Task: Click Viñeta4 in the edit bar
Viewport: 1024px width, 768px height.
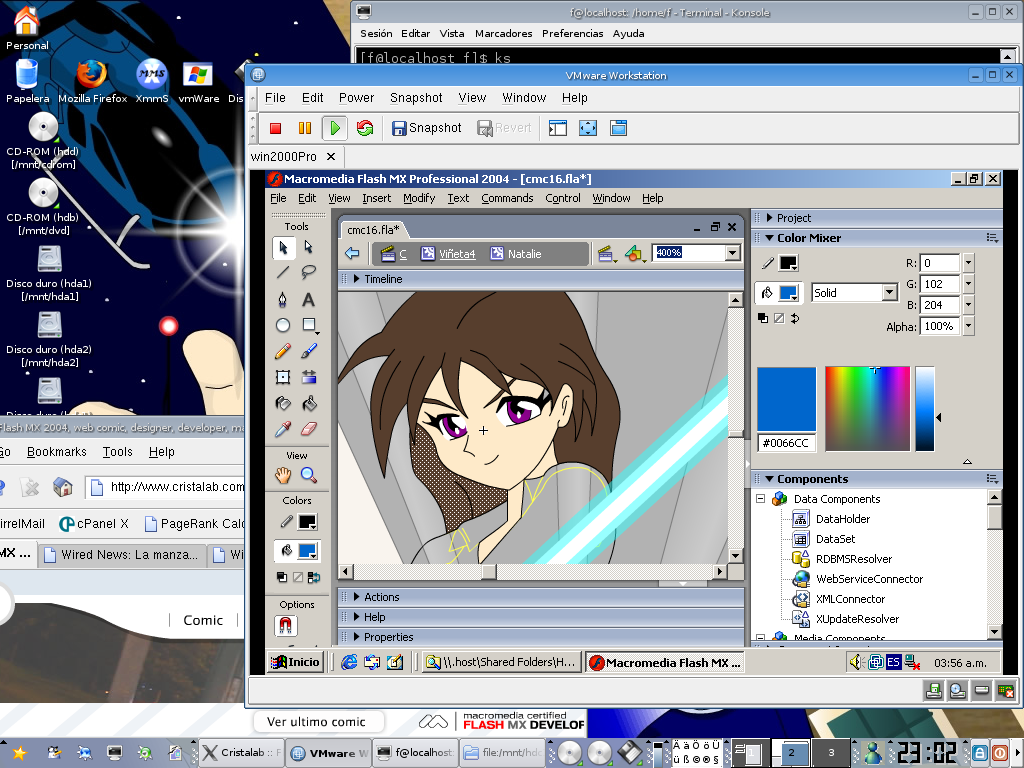Action: (x=456, y=254)
